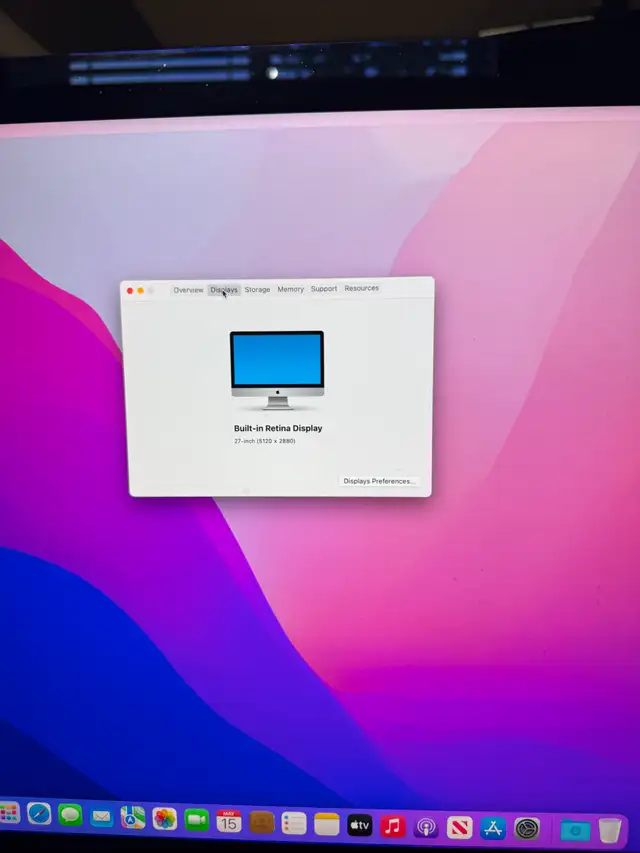
Task: Launch Safari from the dock
Action: click(39, 814)
